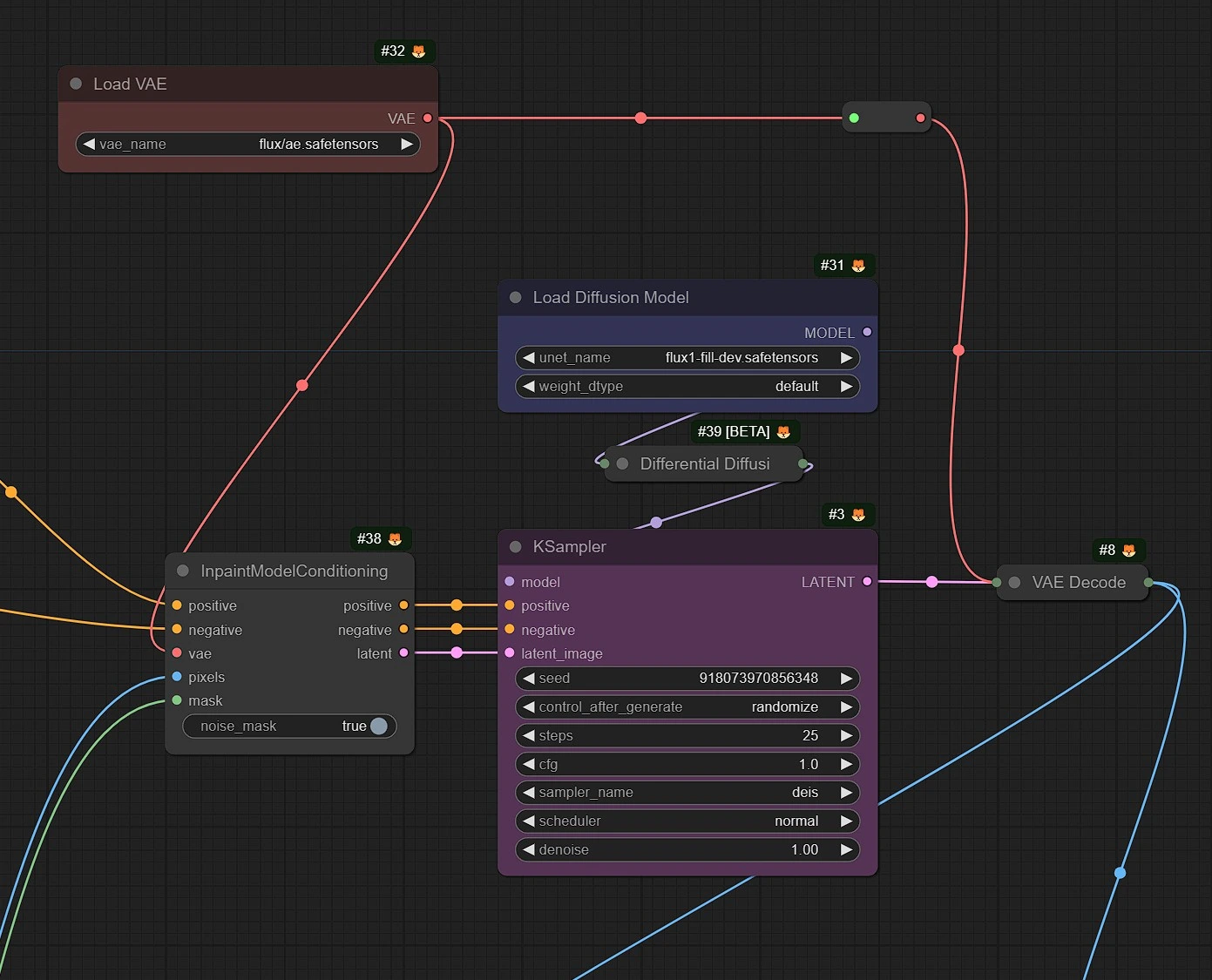Decrease the steps value with left arrow
The height and width of the screenshot is (980, 1212).
pyautogui.click(x=528, y=735)
